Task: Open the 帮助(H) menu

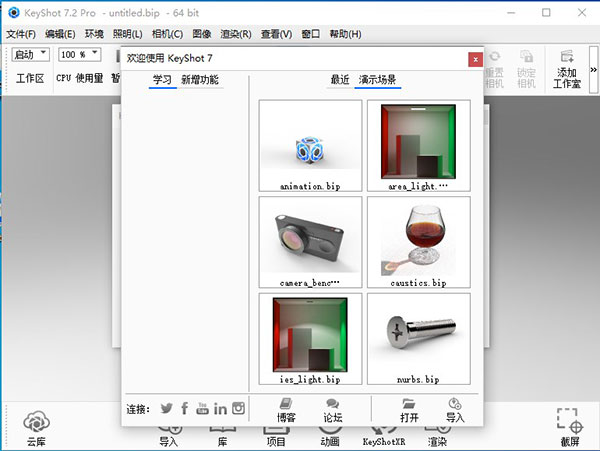Action: click(x=345, y=34)
